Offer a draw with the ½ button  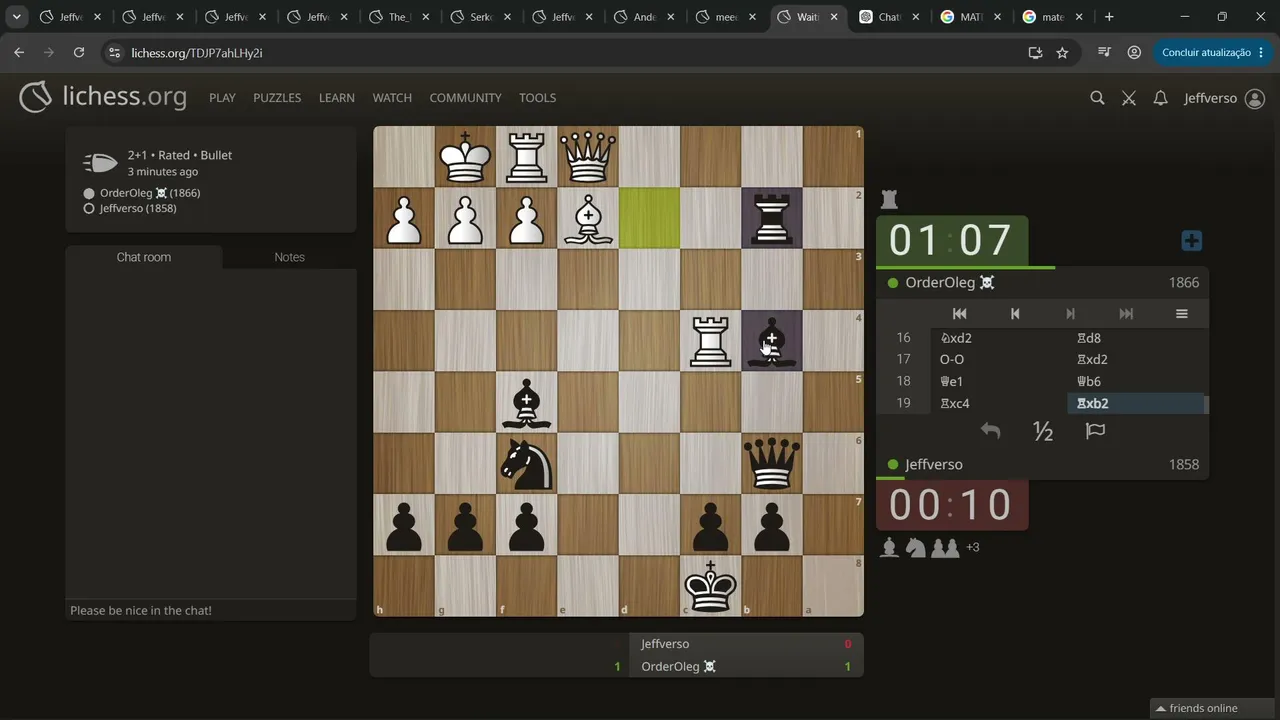pyautogui.click(x=1043, y=431)
